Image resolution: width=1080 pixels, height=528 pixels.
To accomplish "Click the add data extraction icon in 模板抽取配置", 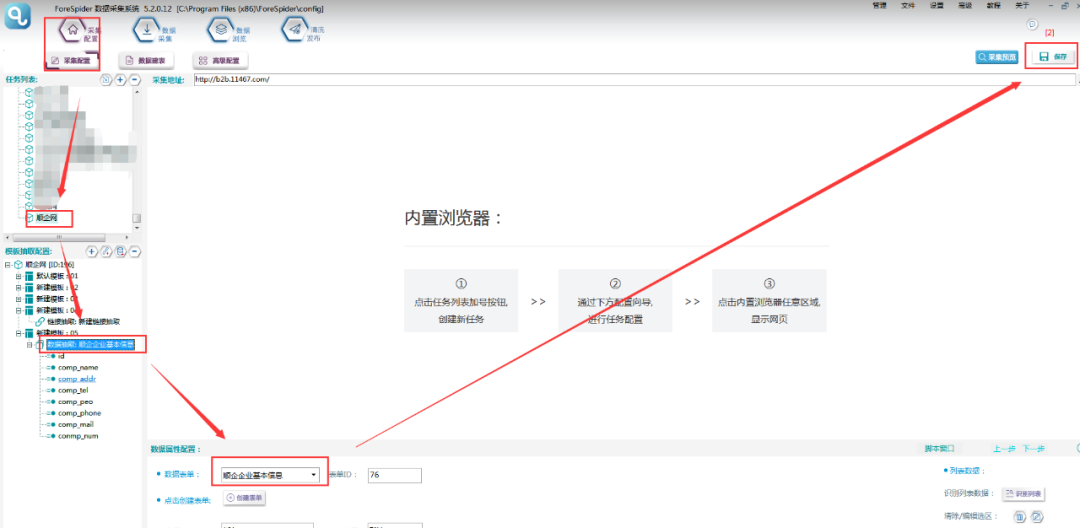I will 121,251.
